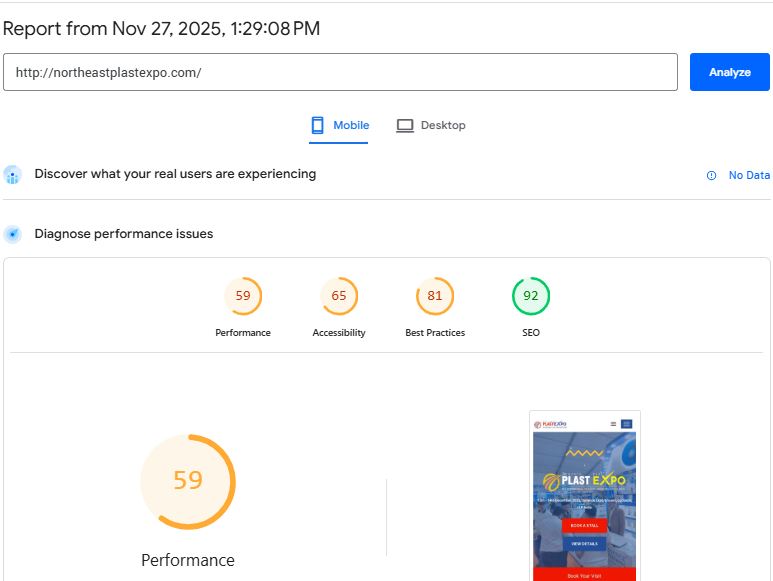
Task: Click the Plast Expo logo in the page screenshot
Action: point(551,424)
